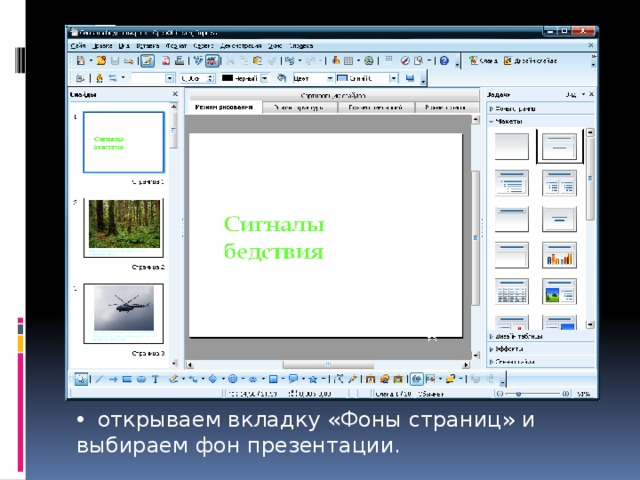Switch to Режим рисования tab
The image size is (640, 480).
223,107
